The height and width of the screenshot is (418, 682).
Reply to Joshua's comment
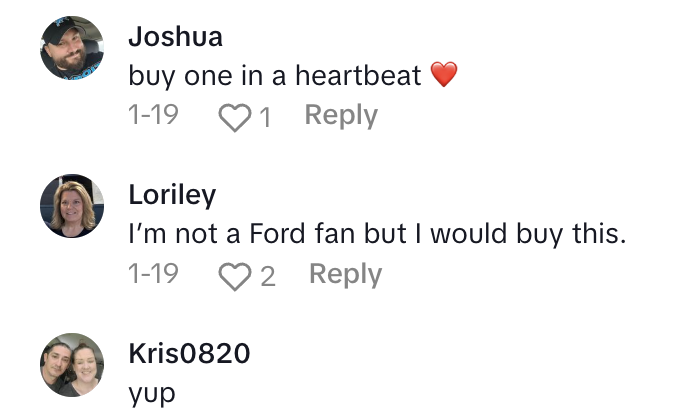click(x=341, y=116)
